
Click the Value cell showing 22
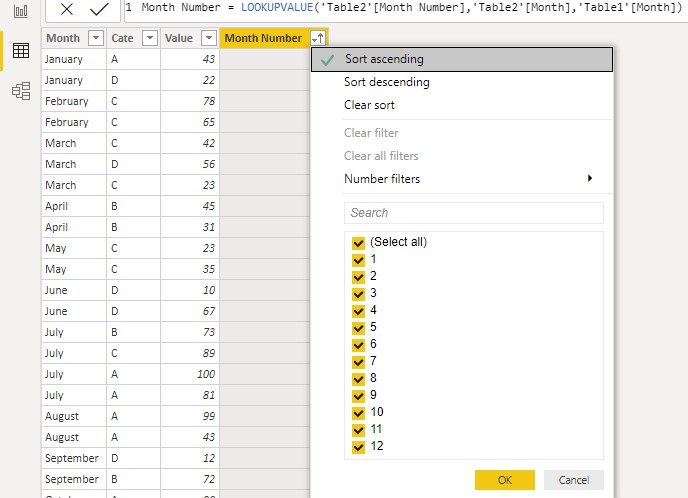click(190, 80)
